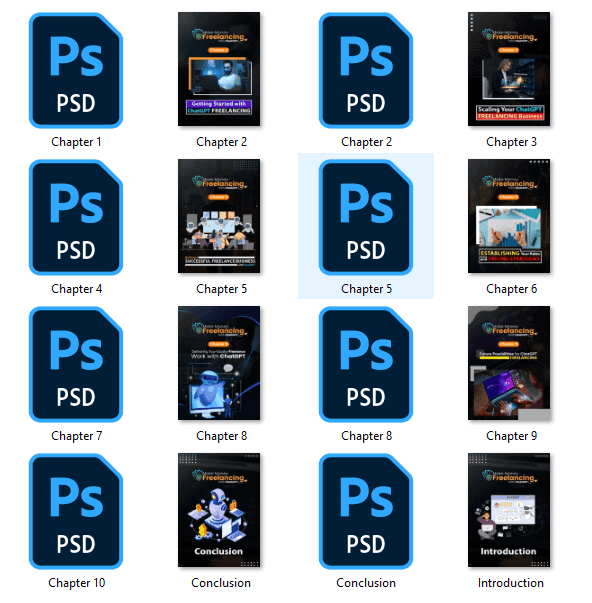This screenshot has width=592, height=603.
Task: Select the Chapter 7 PSD file icon
Action: [76, 364]
